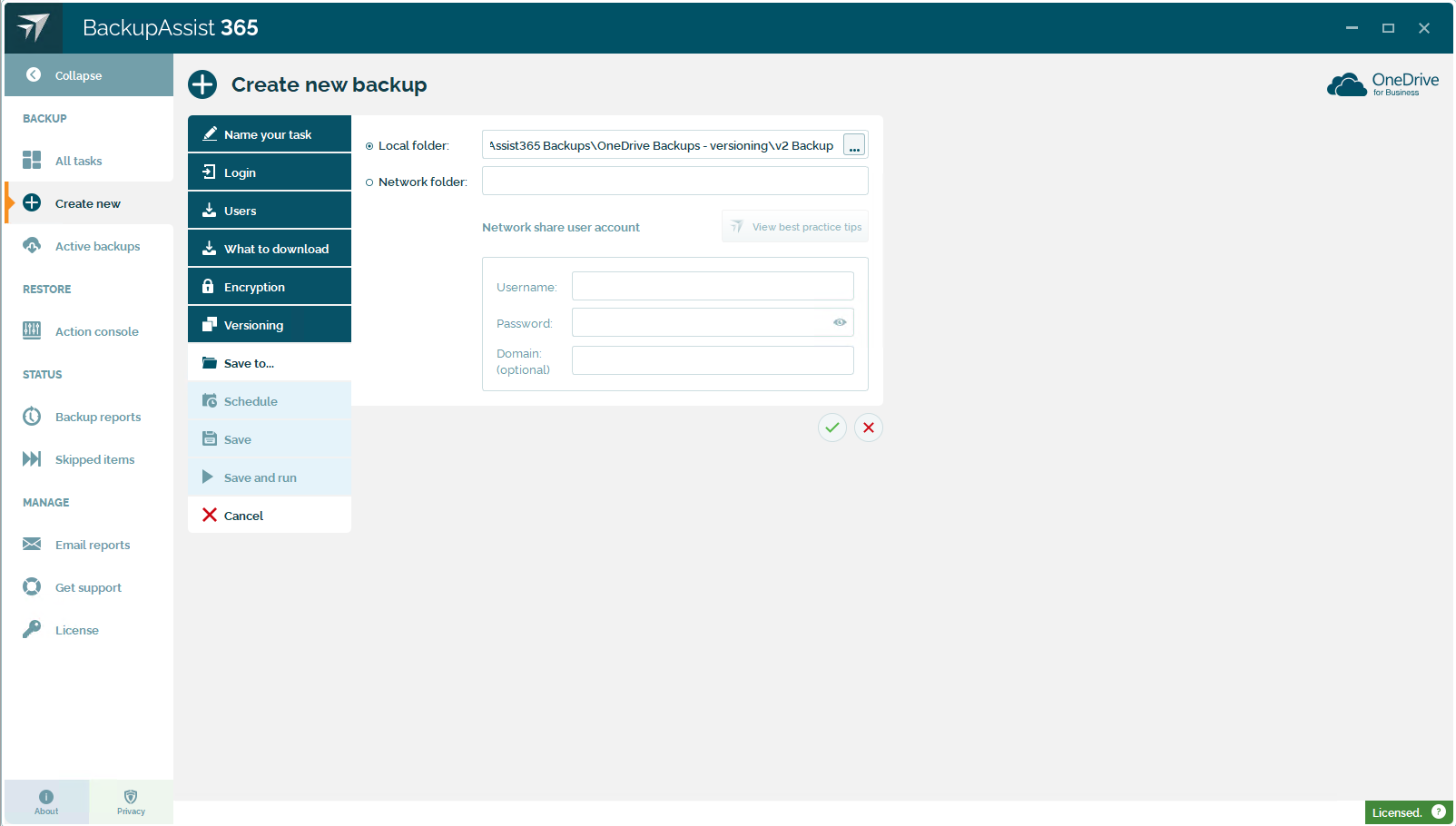1456x826 pixels.
Task: Go to the Versioning step
Action: pyautogui.click(x=270, y=324)
